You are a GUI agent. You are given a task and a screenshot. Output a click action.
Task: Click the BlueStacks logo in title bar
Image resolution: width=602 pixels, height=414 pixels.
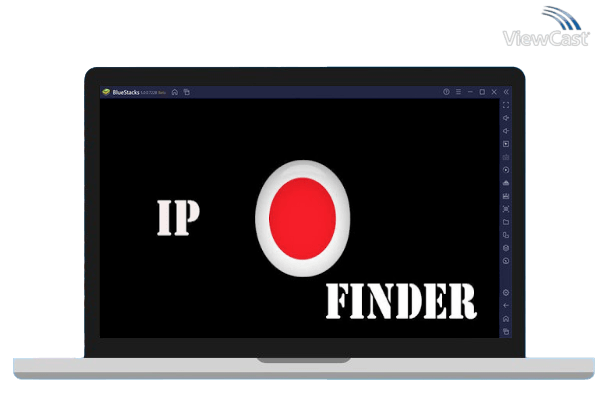pyautogui.click(x=106, y=92)
